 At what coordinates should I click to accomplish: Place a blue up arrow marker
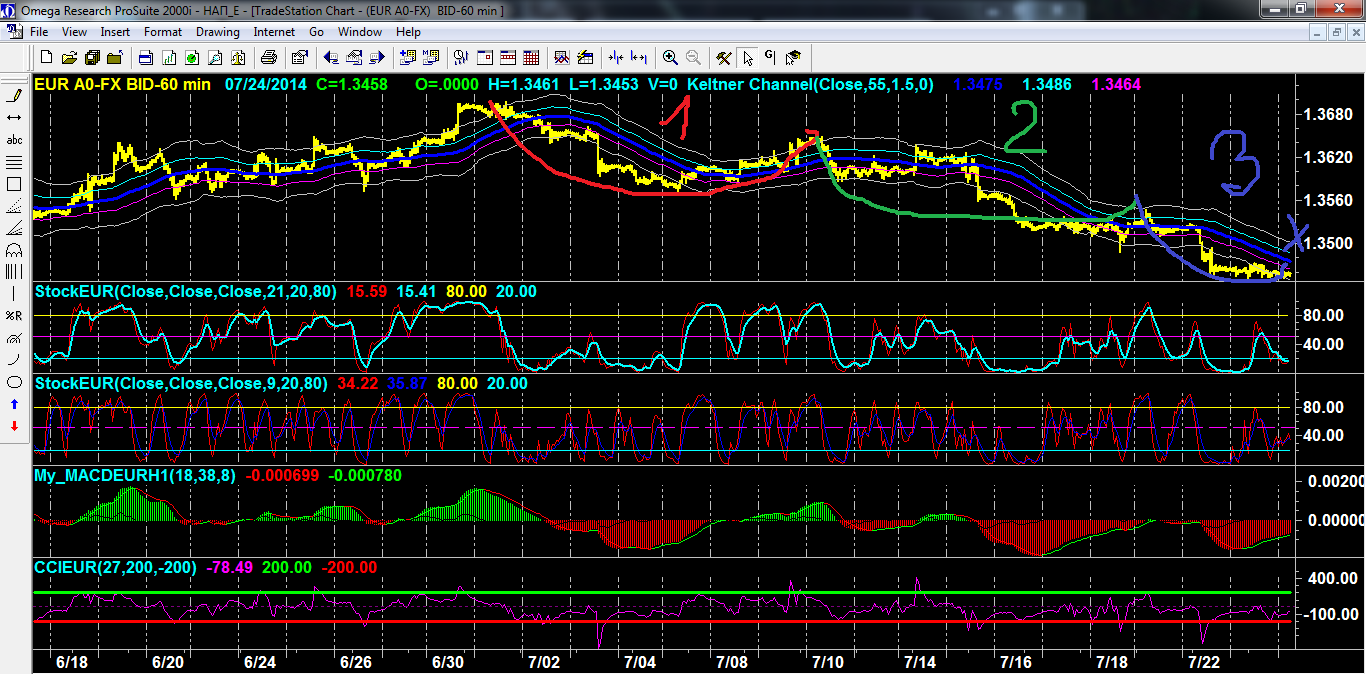tap(15, 404)
